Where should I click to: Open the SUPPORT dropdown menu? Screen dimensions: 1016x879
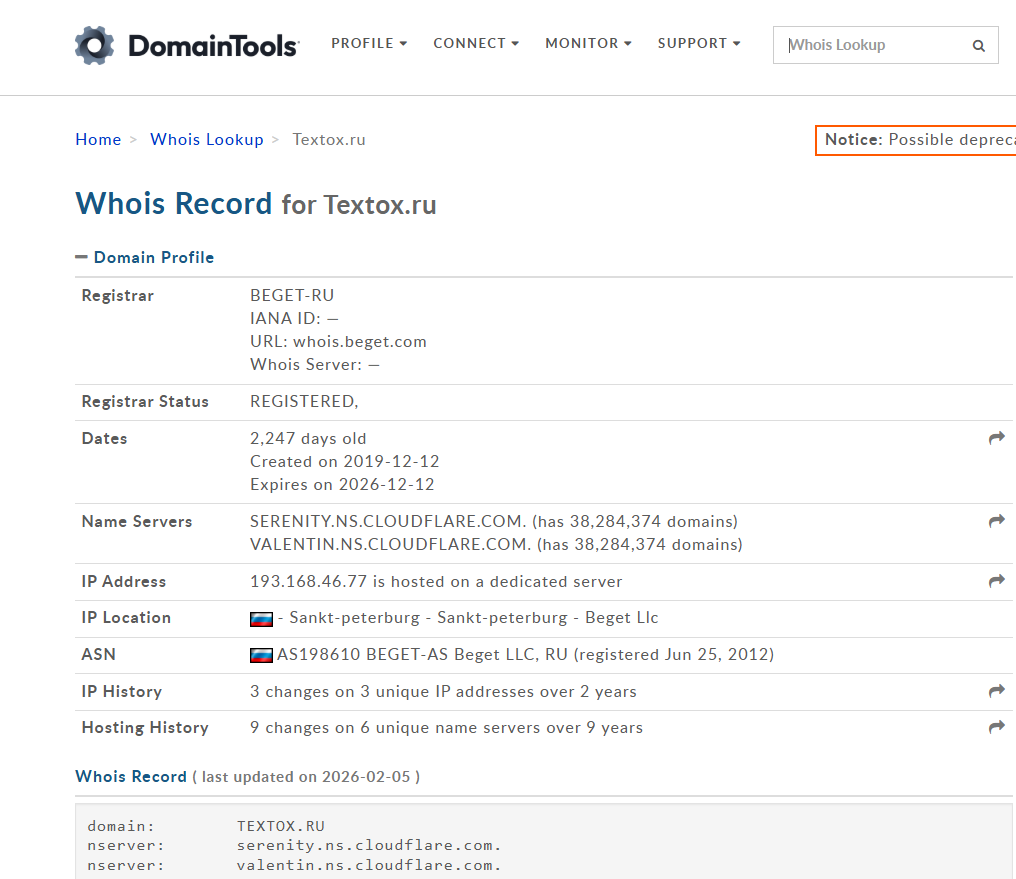(698, 43)
